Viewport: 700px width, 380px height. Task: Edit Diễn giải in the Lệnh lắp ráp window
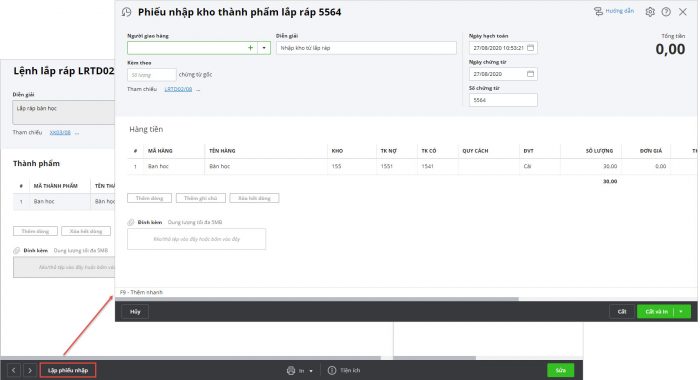[63, 112]
